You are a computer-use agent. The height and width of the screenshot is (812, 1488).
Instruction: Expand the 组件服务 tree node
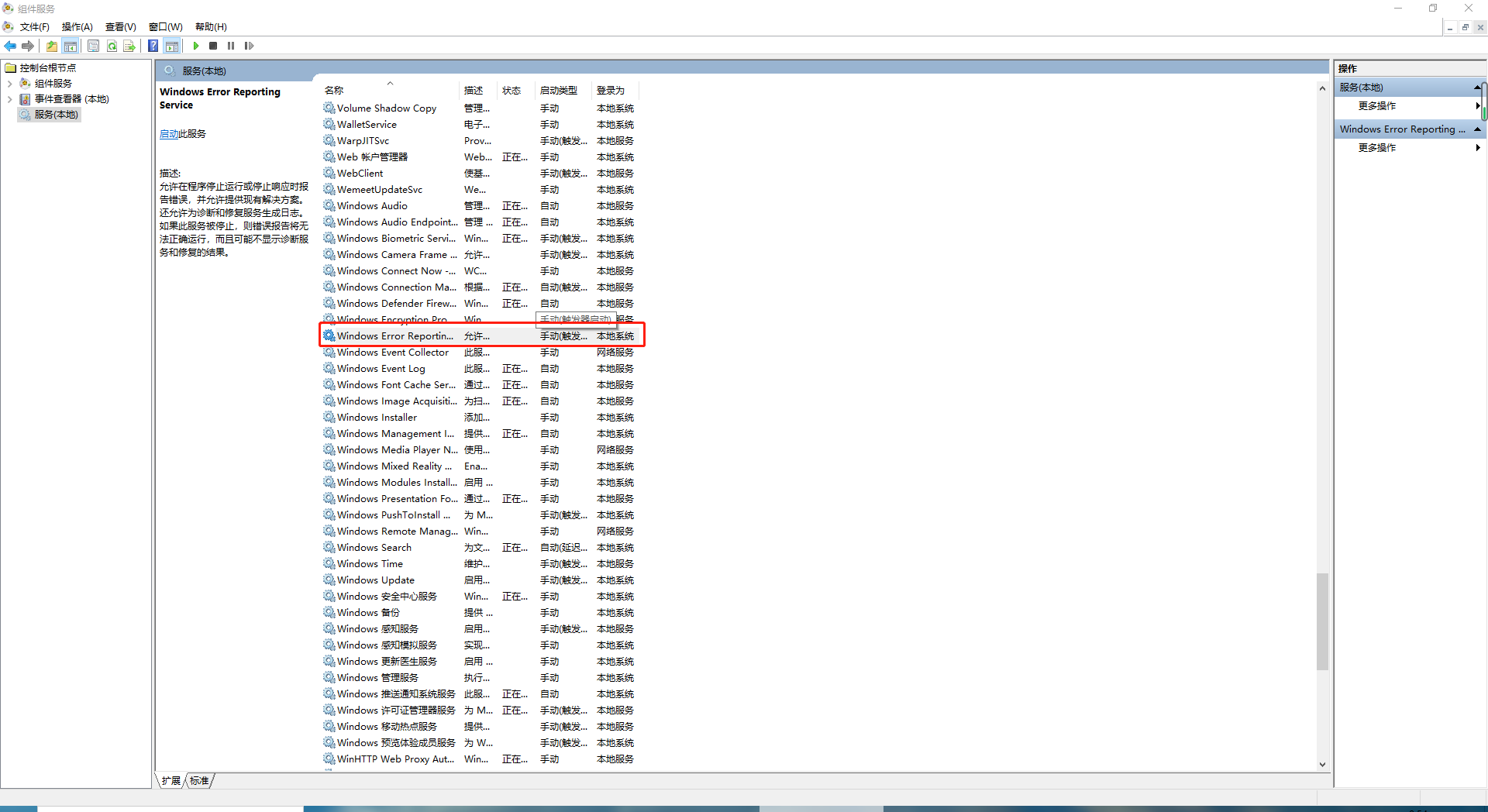click(9, 83)
